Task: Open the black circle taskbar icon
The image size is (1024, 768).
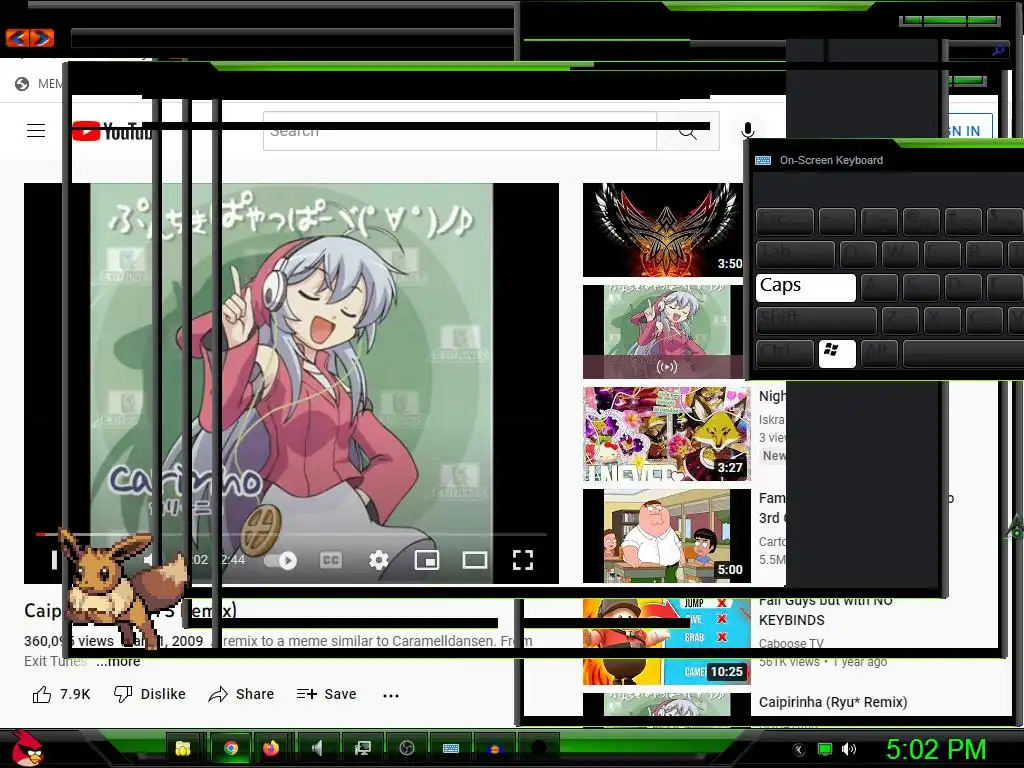Action: pyautogui.click(x=539, y=748)
